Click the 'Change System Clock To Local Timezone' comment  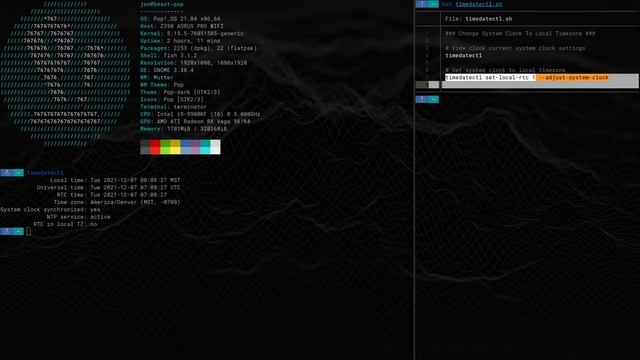tap(520, 33)
